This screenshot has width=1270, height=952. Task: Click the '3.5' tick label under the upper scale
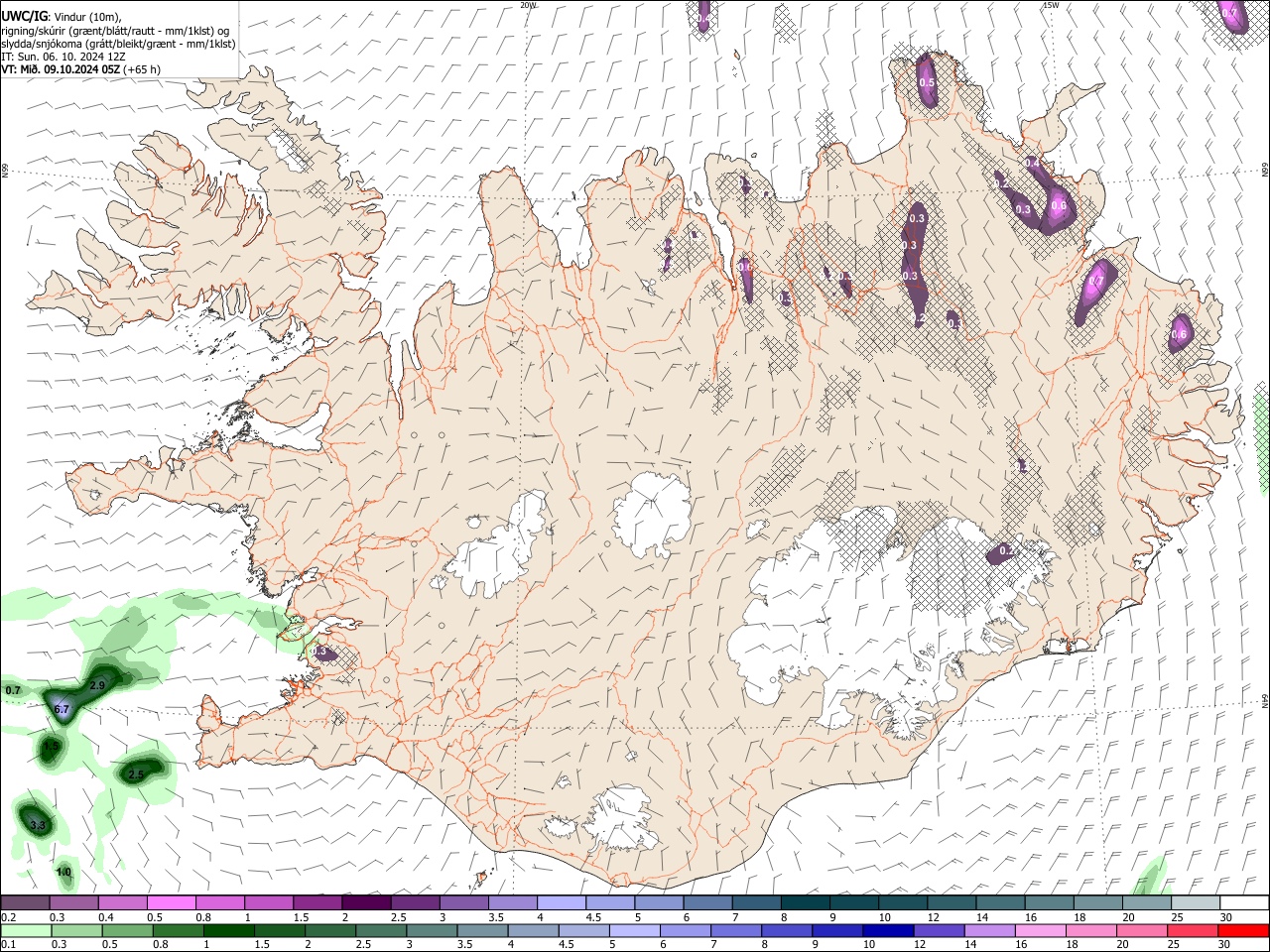(x=496, y=917)
